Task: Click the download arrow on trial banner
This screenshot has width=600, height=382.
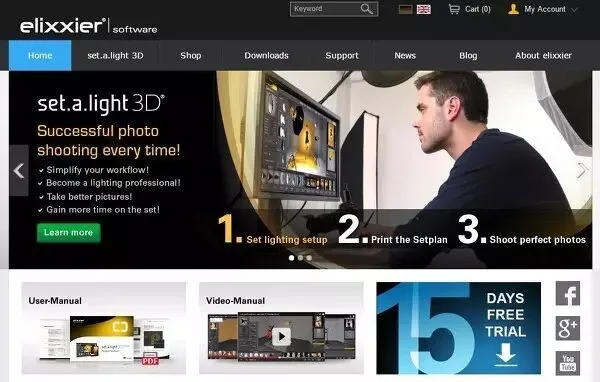Action: coord(505,354)
